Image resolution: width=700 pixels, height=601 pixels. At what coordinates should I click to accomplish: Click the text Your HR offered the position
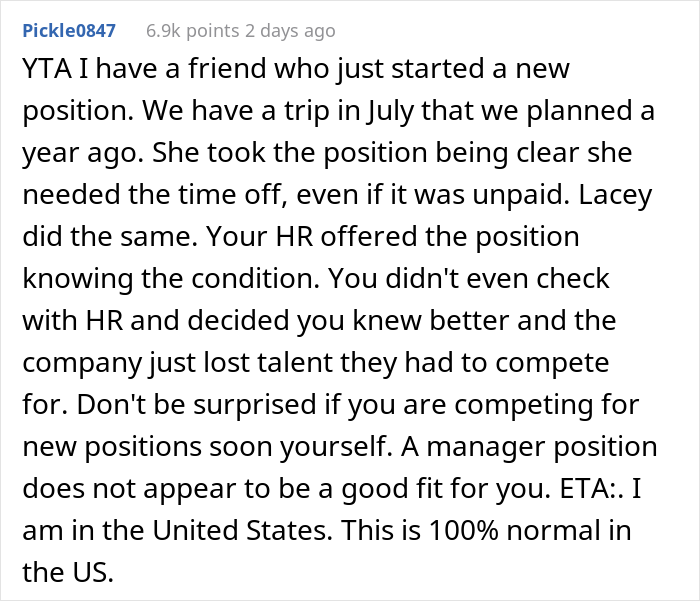tap(392, 237)
